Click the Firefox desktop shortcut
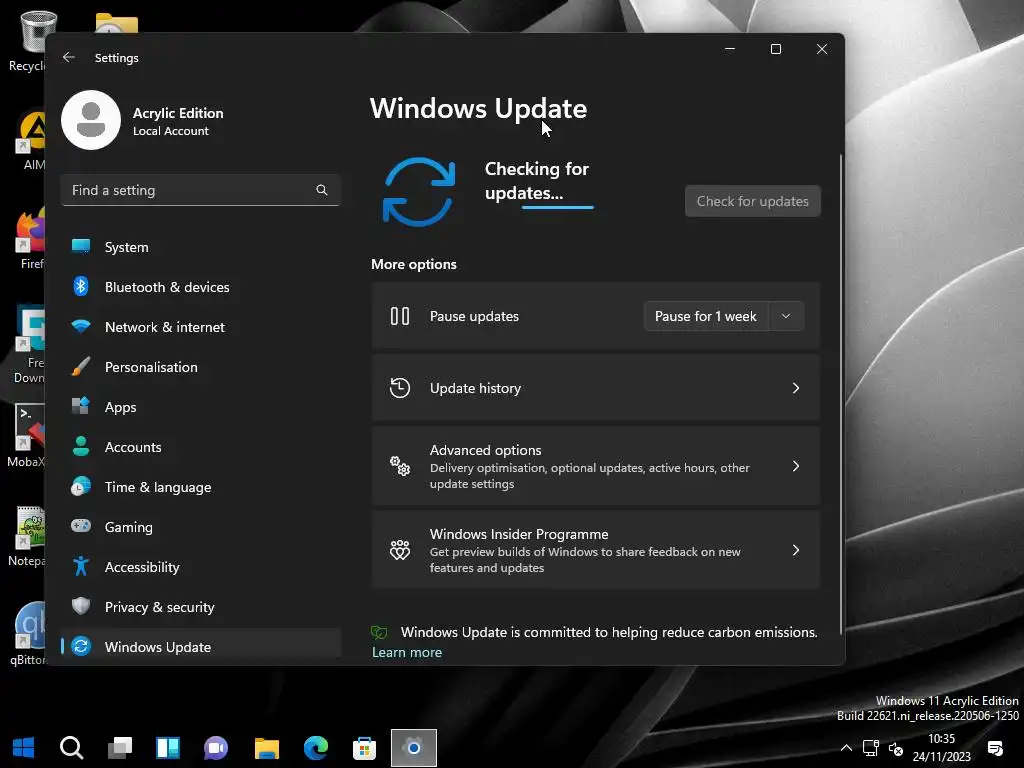This screenshot has width=1024, height=768. click(30, 240)
